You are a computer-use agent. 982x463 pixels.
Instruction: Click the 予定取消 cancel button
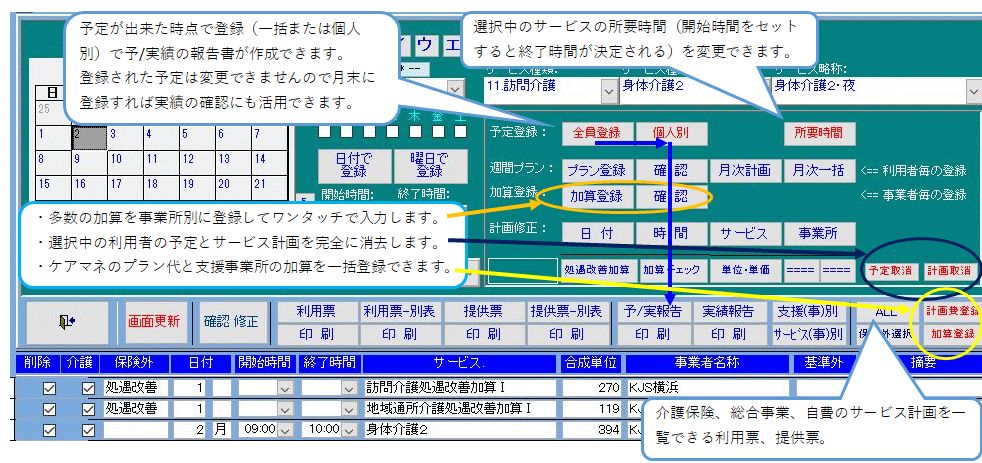(x=890, y=271)
